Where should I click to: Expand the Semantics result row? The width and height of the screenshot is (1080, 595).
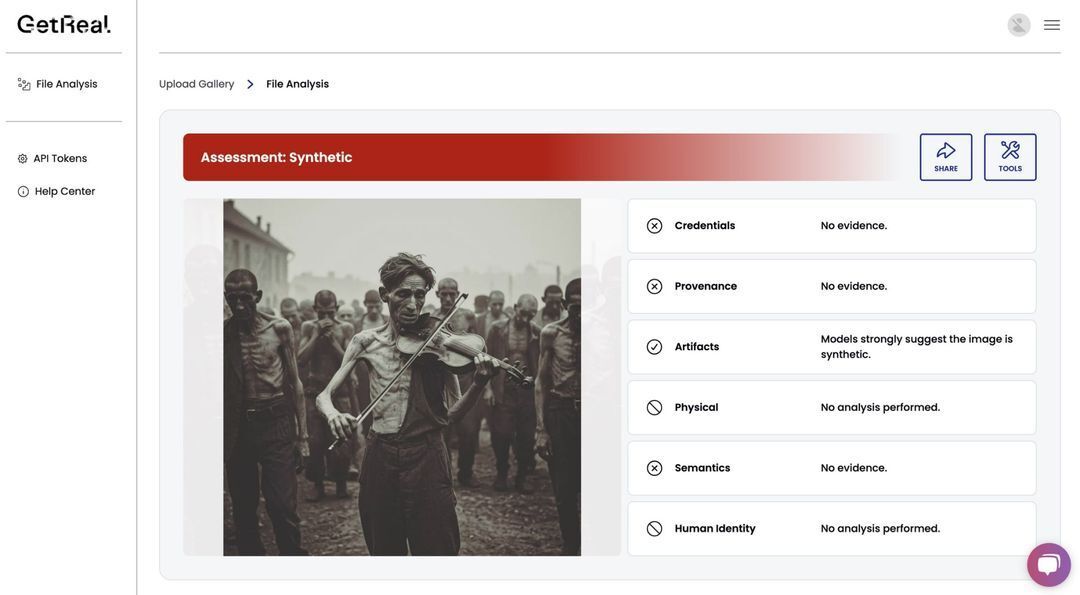pos(831,468)
